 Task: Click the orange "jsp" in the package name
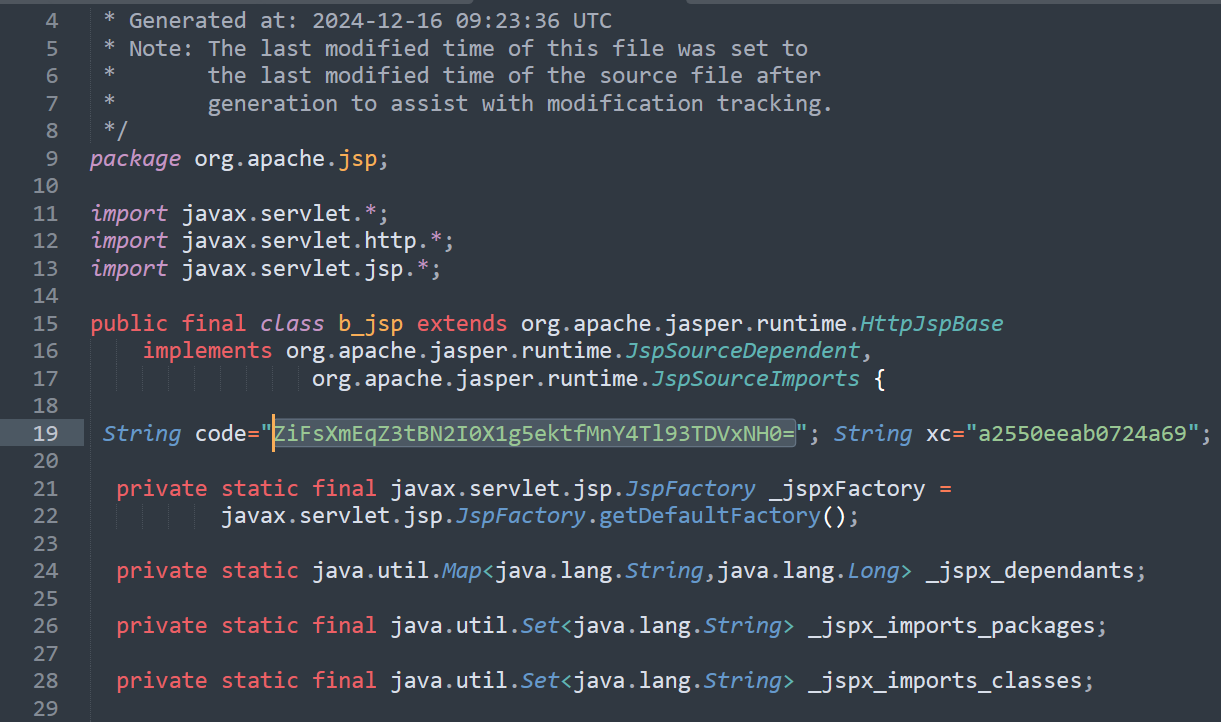click(x=357, y=159)
